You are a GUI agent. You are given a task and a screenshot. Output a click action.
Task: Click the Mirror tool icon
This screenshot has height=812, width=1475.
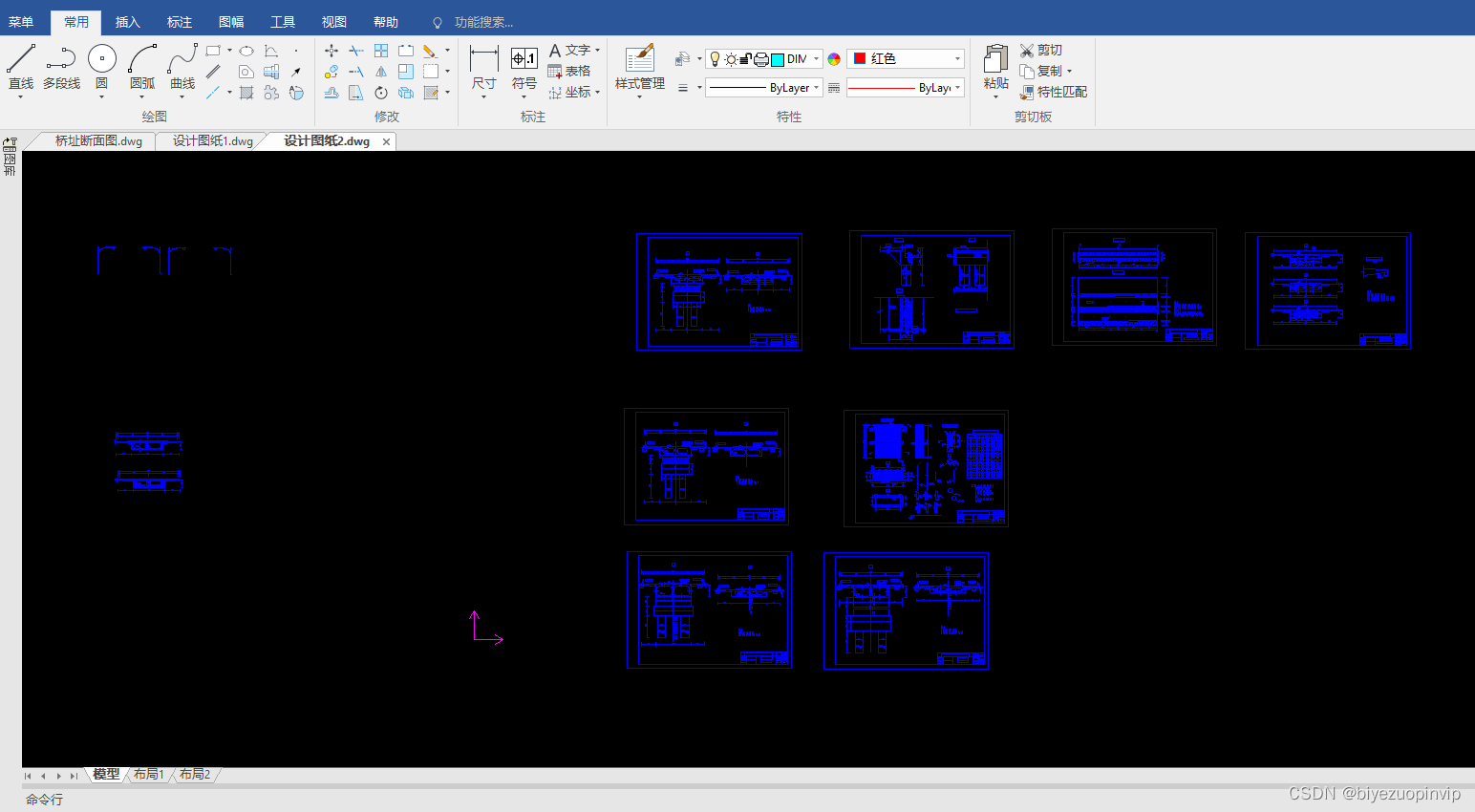coord(381,72)
